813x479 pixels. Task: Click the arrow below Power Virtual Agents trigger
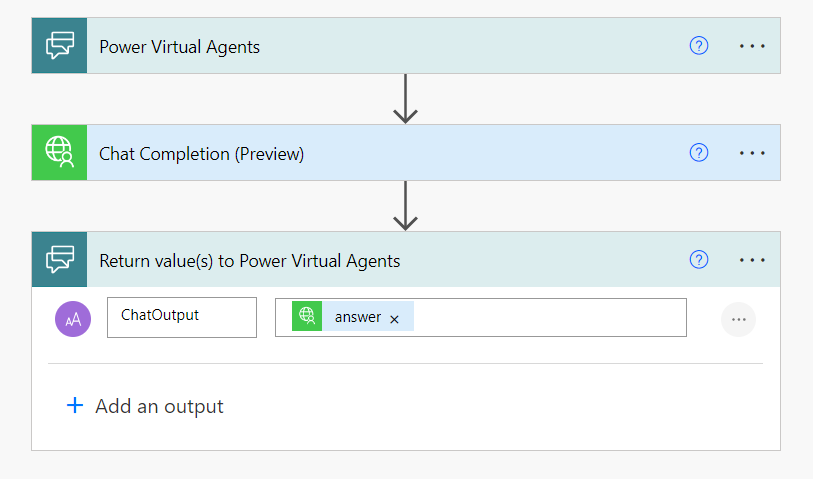click(405, 99)
